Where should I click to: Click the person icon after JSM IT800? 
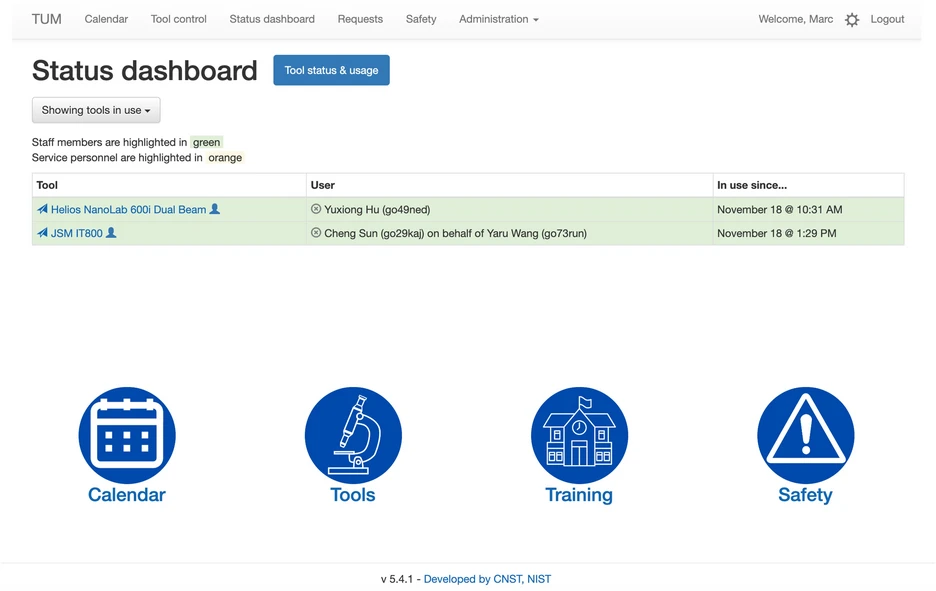(x=111, y=233)
